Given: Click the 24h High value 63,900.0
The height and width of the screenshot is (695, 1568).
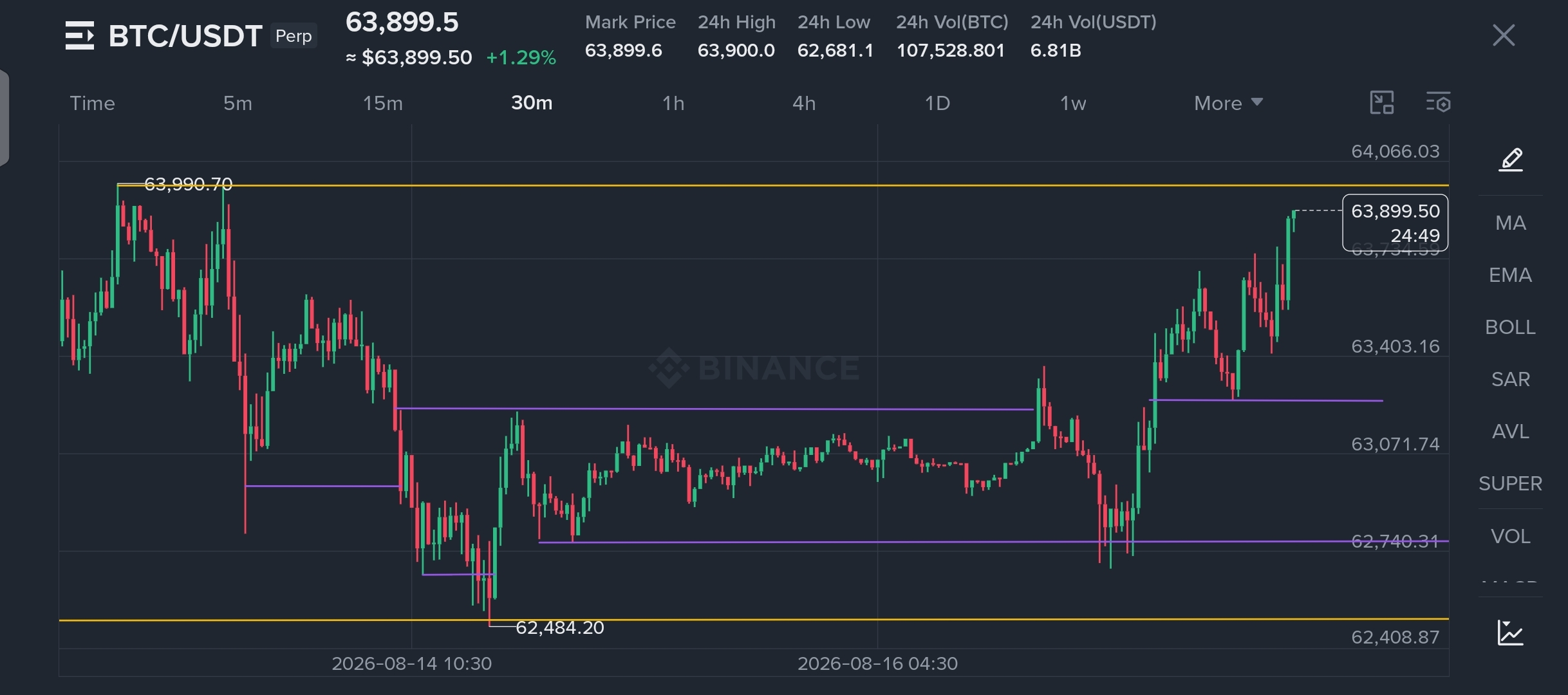Looking at the screenshot, I should [x=736, y=51].
